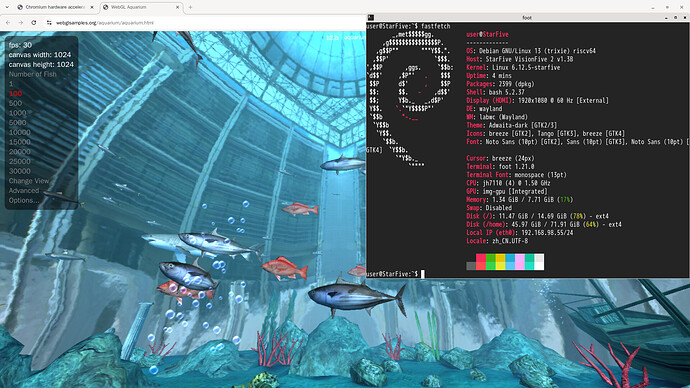The height and width of the screenshot is (388, 690).
Task: Switch to Chromium hardware acceleration tab
Action: [x=55, y=7]
